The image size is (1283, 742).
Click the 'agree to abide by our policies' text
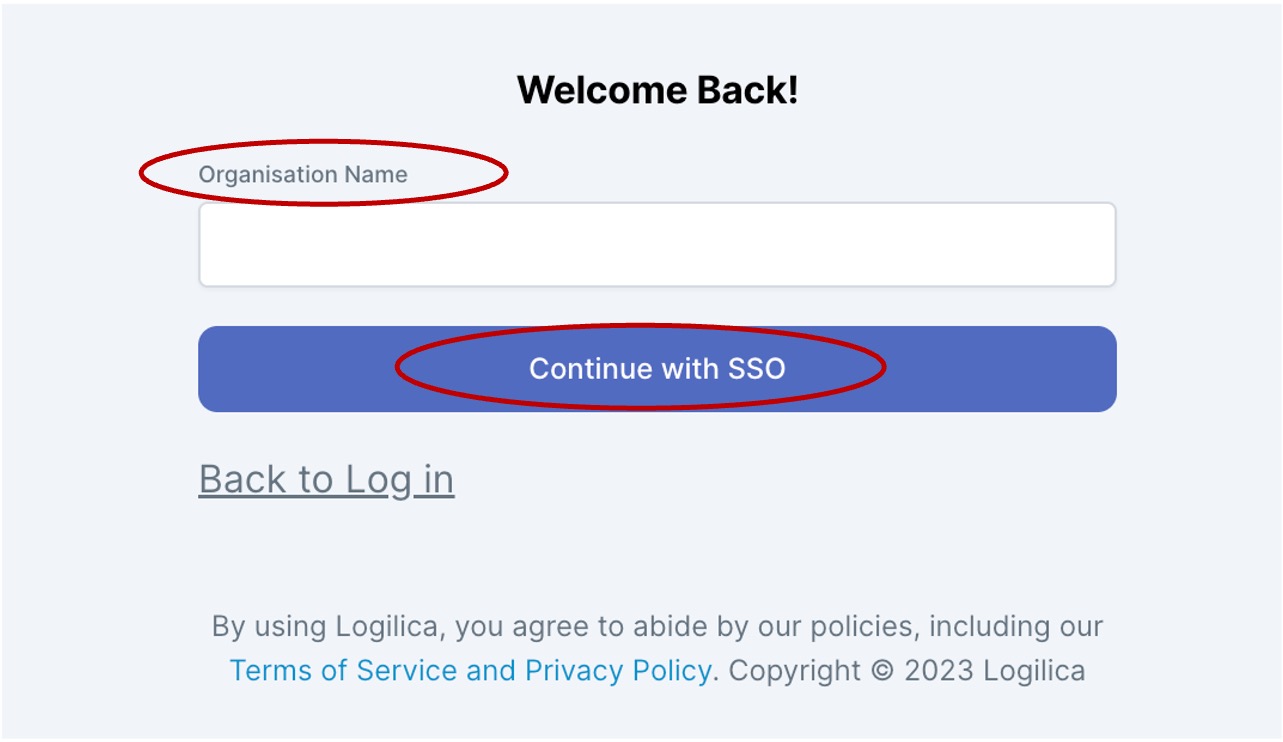720,627
